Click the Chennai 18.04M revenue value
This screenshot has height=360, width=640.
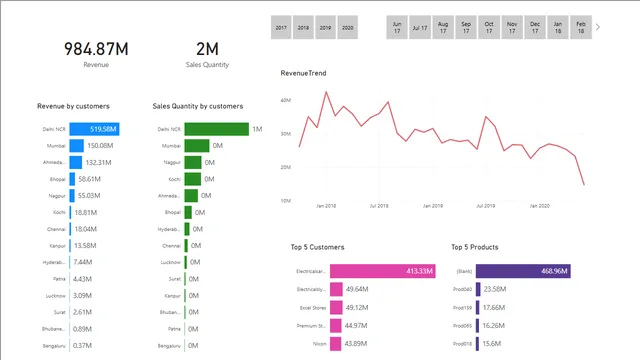point(86,229)
